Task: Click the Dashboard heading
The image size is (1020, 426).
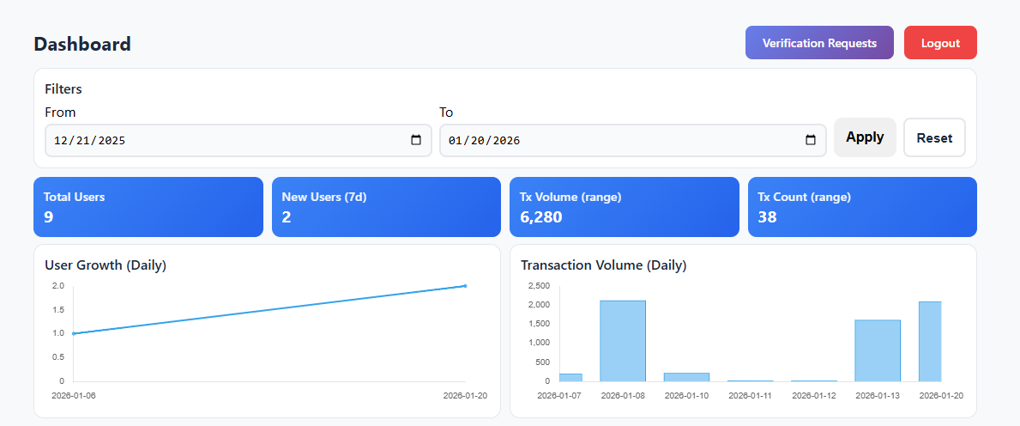Action: pyautogui.click(x=82, y=44)
